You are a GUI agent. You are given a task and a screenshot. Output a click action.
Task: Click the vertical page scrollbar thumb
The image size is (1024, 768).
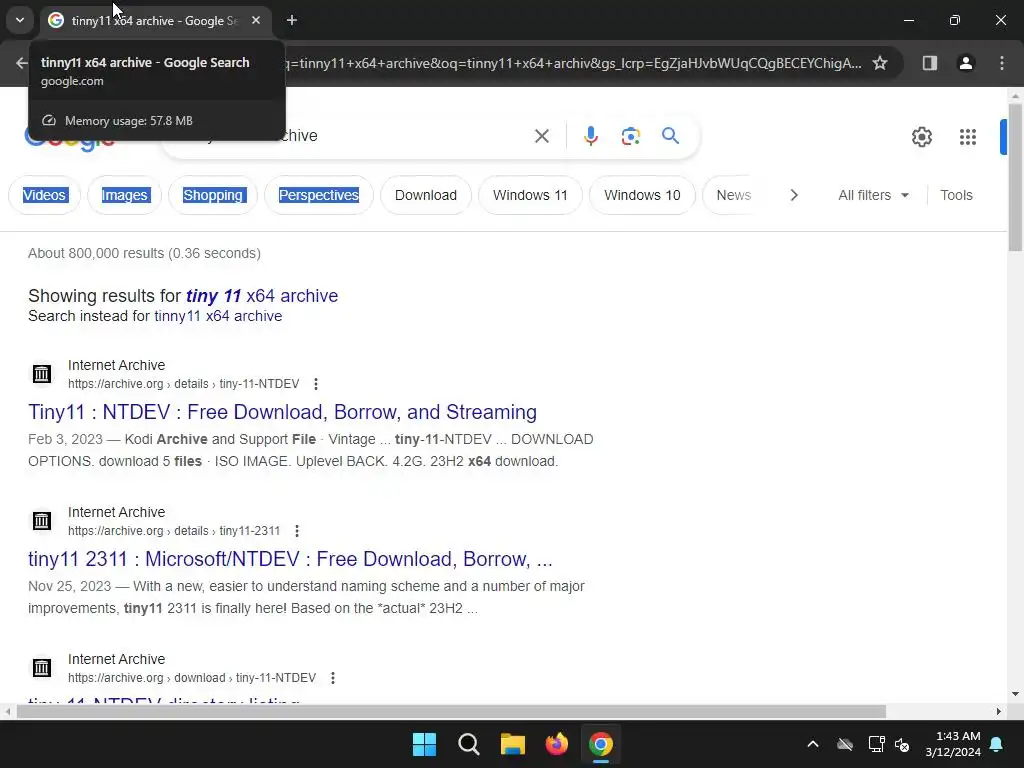(1015, 176)
